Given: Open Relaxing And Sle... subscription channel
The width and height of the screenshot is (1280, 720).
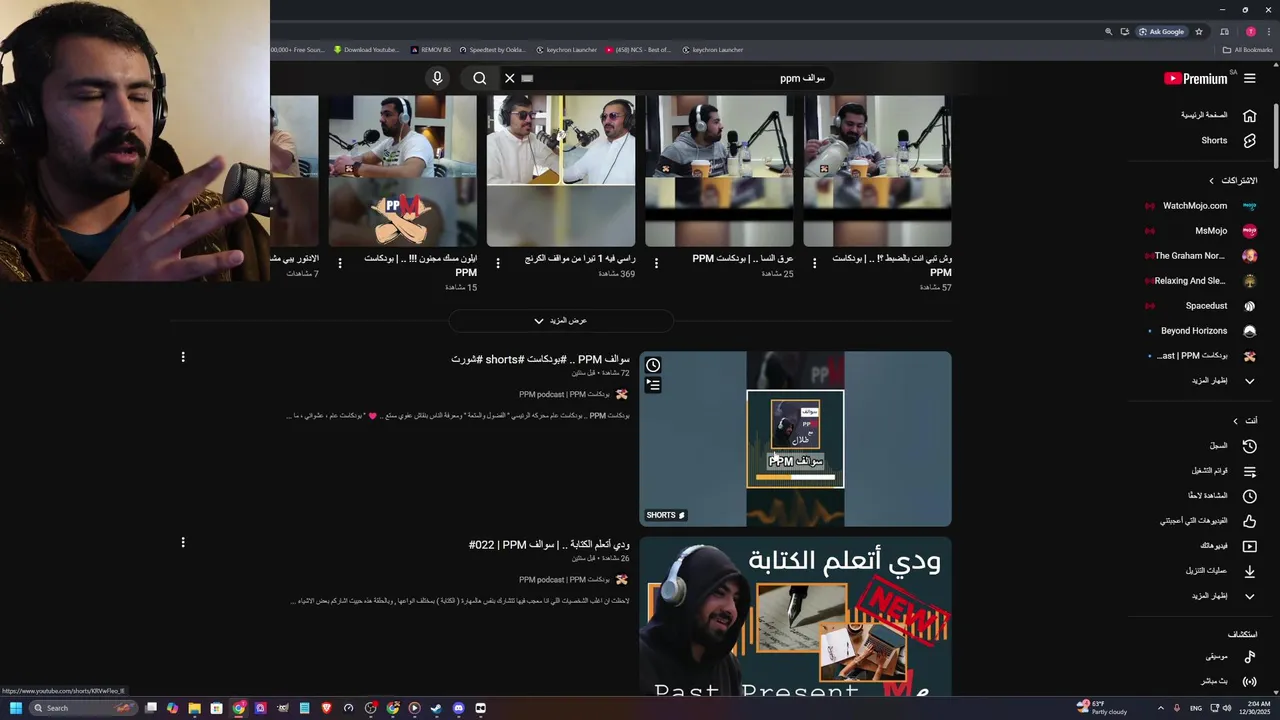Looking at the screenshot, I should pos(1189,281).
